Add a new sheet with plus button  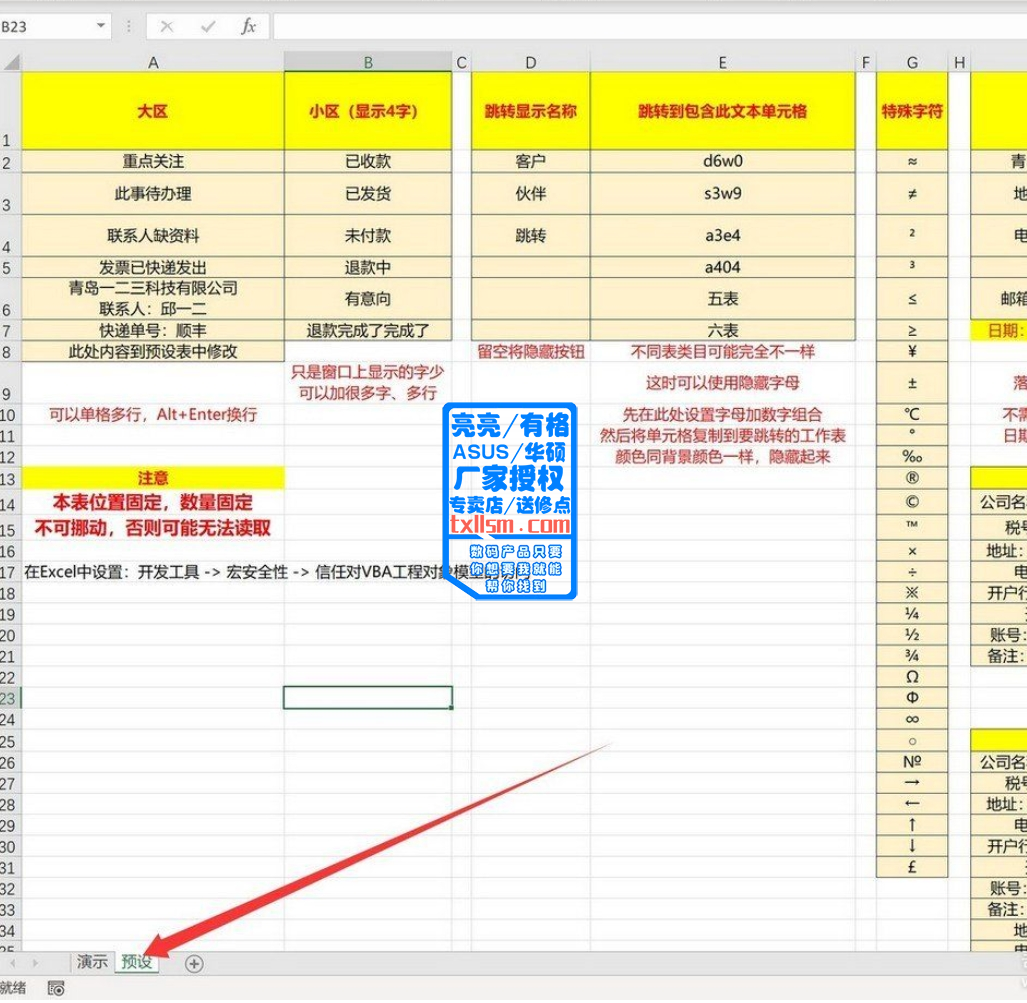pyautogui.click(x=194, y=964)
